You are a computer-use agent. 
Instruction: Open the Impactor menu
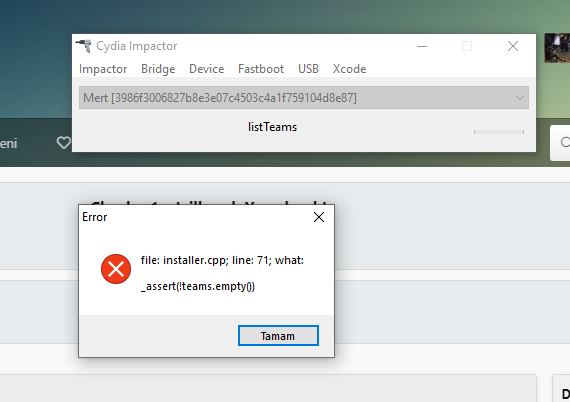pos(103,69)
